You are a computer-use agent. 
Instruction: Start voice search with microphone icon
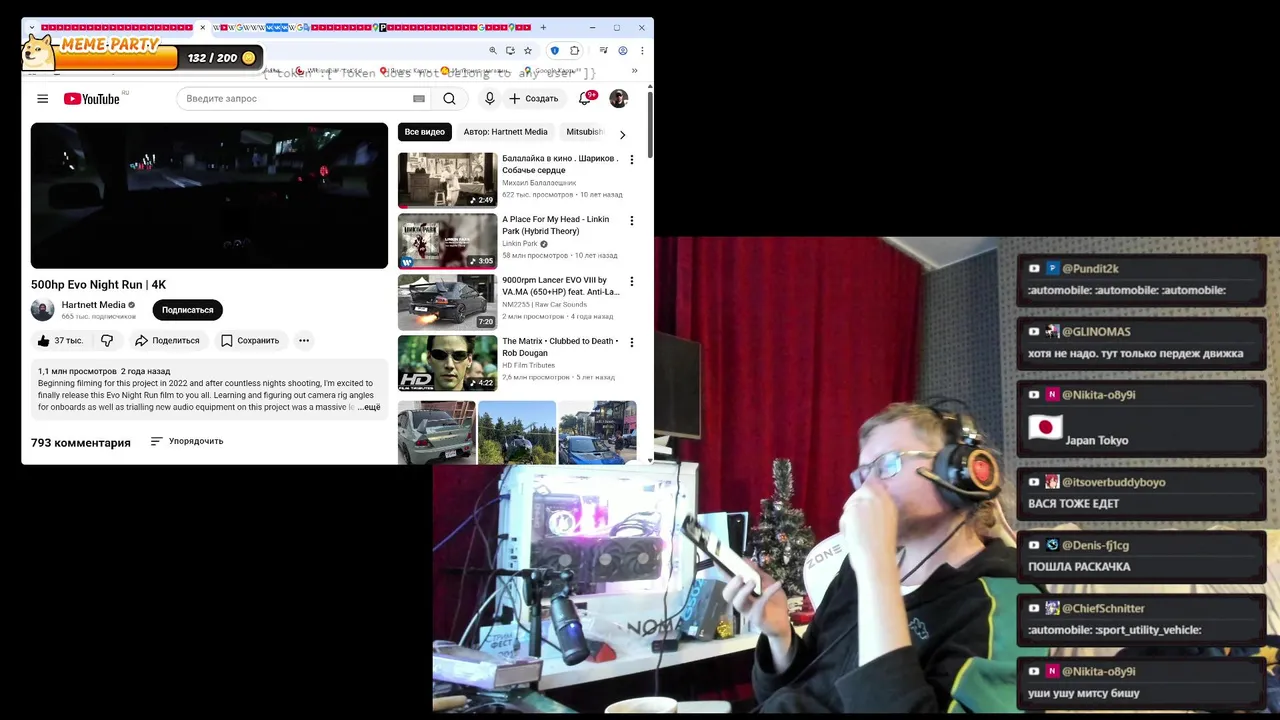489,98
